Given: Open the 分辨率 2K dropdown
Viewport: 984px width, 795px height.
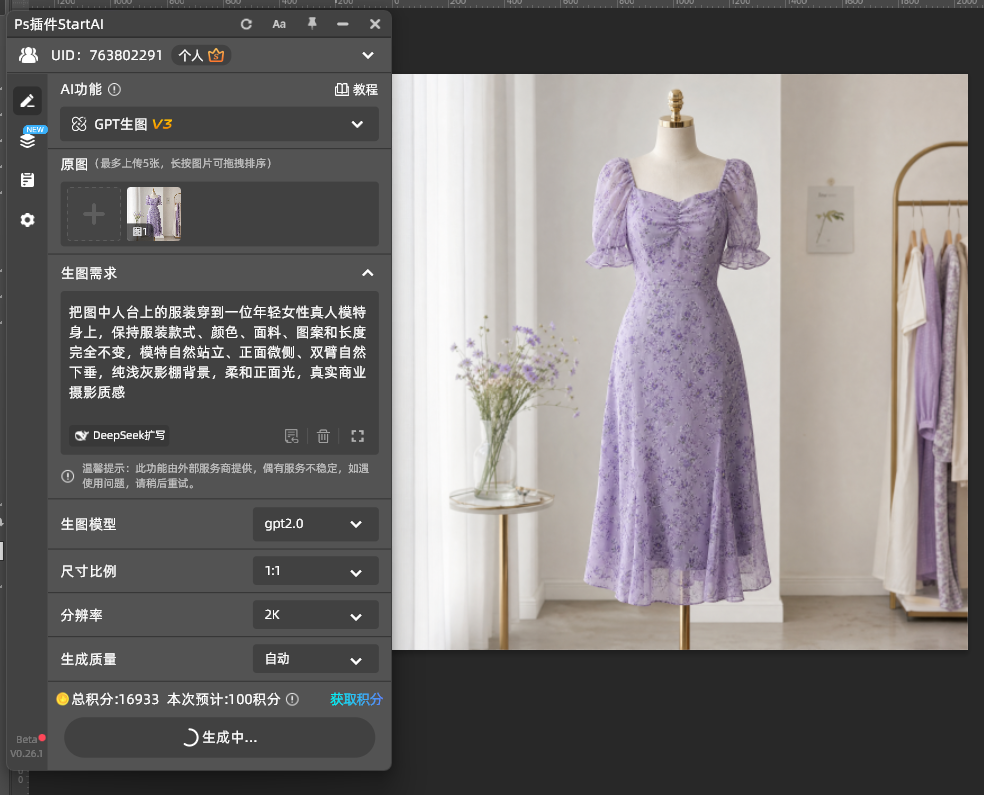Looking at the screenshot, I should 316,615.
